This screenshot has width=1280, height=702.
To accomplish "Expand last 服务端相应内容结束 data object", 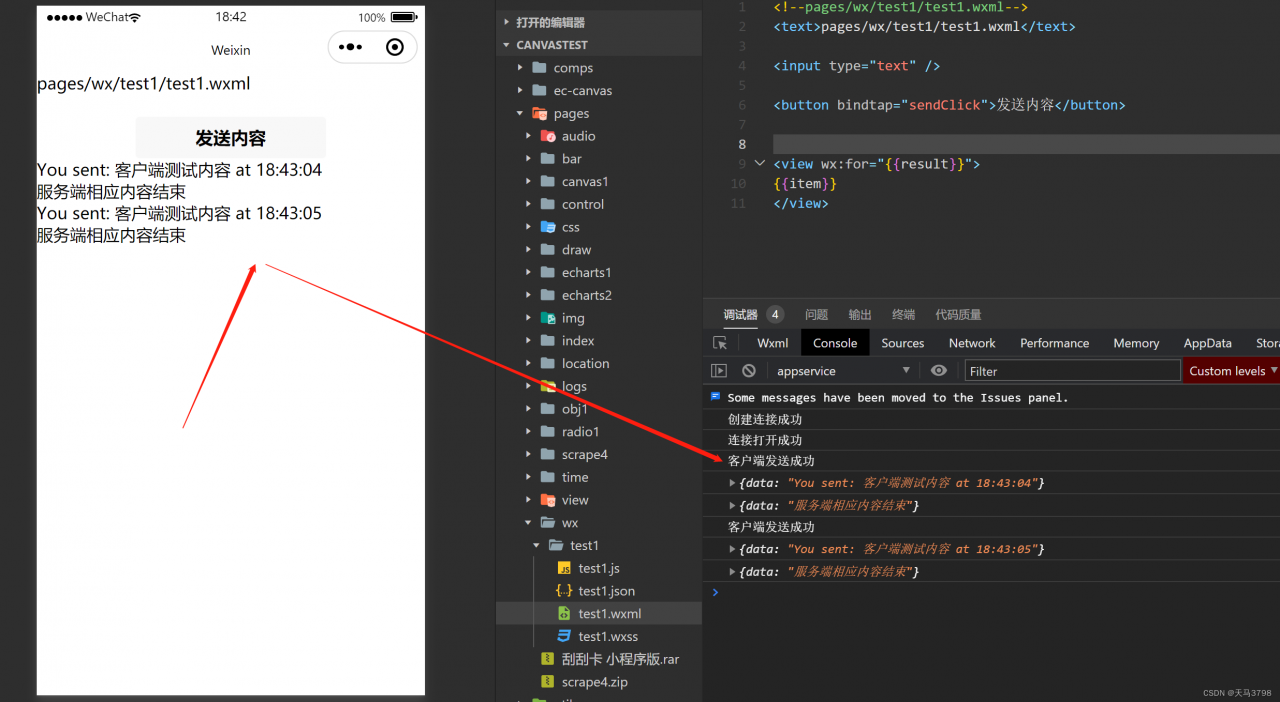I will (x=733, y=572).
